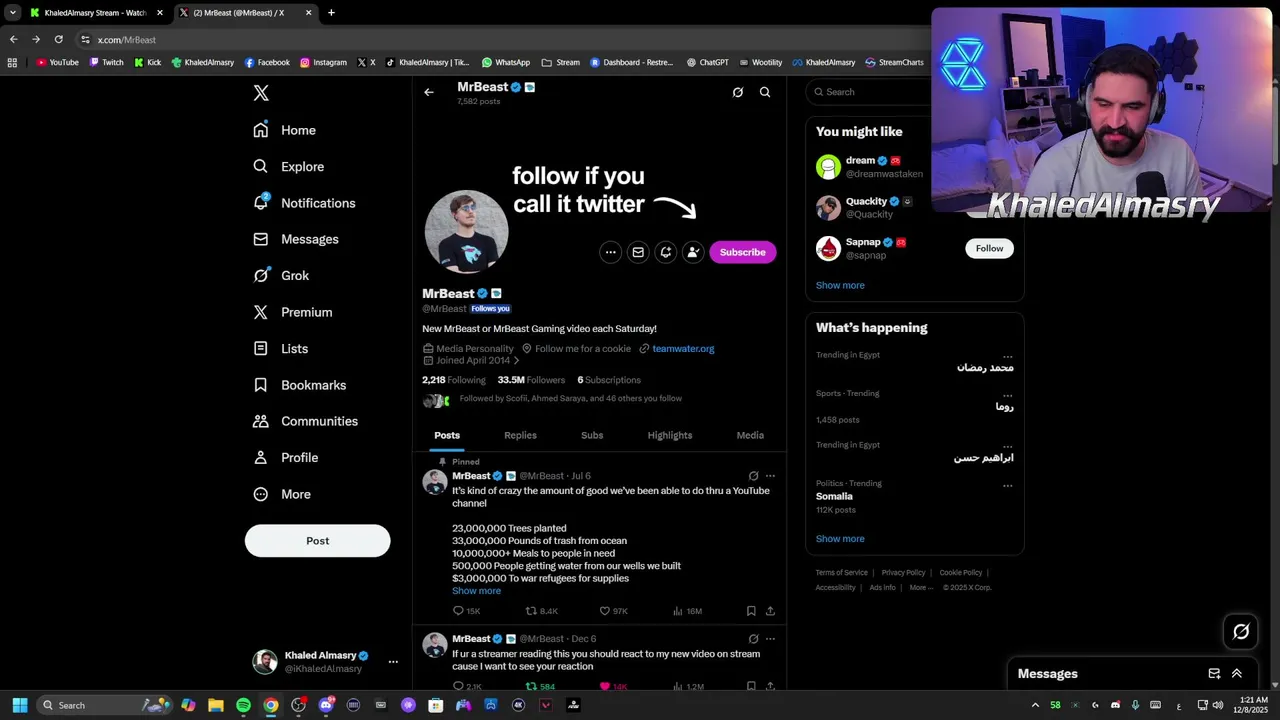This screenshot has height=720, width=1280.
Task: Open Spotify from taskbar
Action: pyautogui.click(x=243, y=705)
